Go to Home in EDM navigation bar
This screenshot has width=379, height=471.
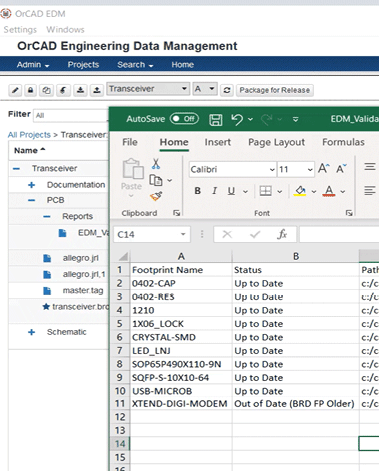(x=183, y=65)
